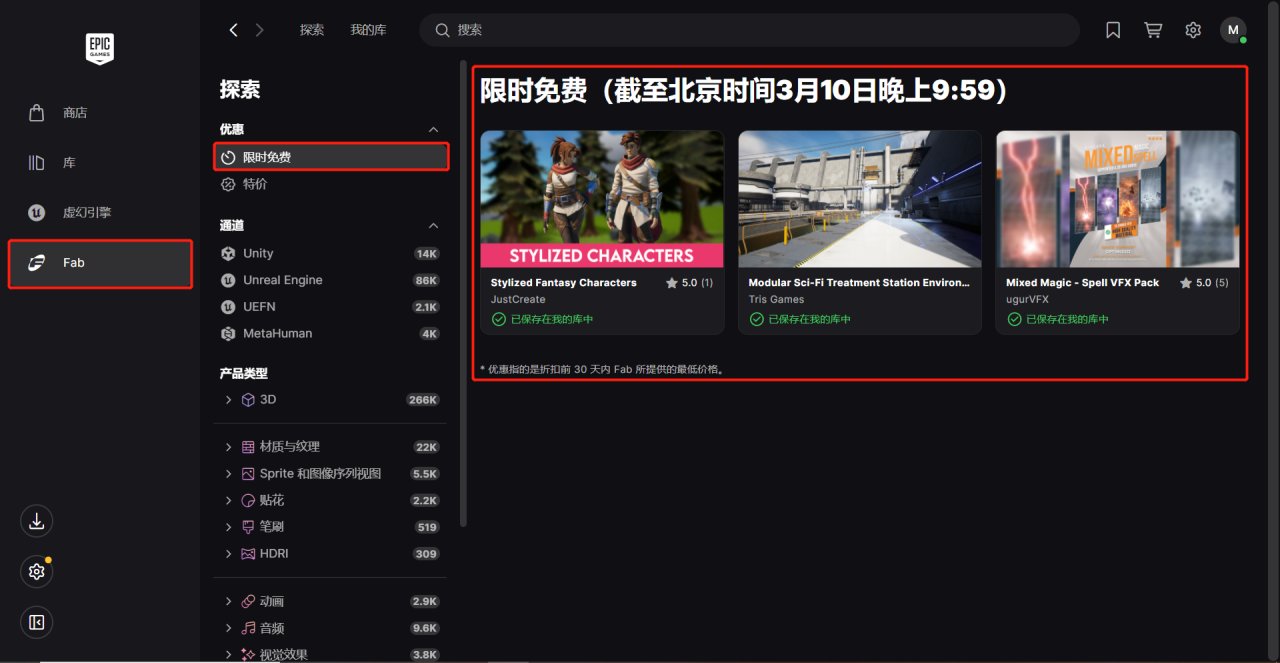Select the UEFN channel
The width and height of the screenshot is (1280, 663).
point(331,307)
